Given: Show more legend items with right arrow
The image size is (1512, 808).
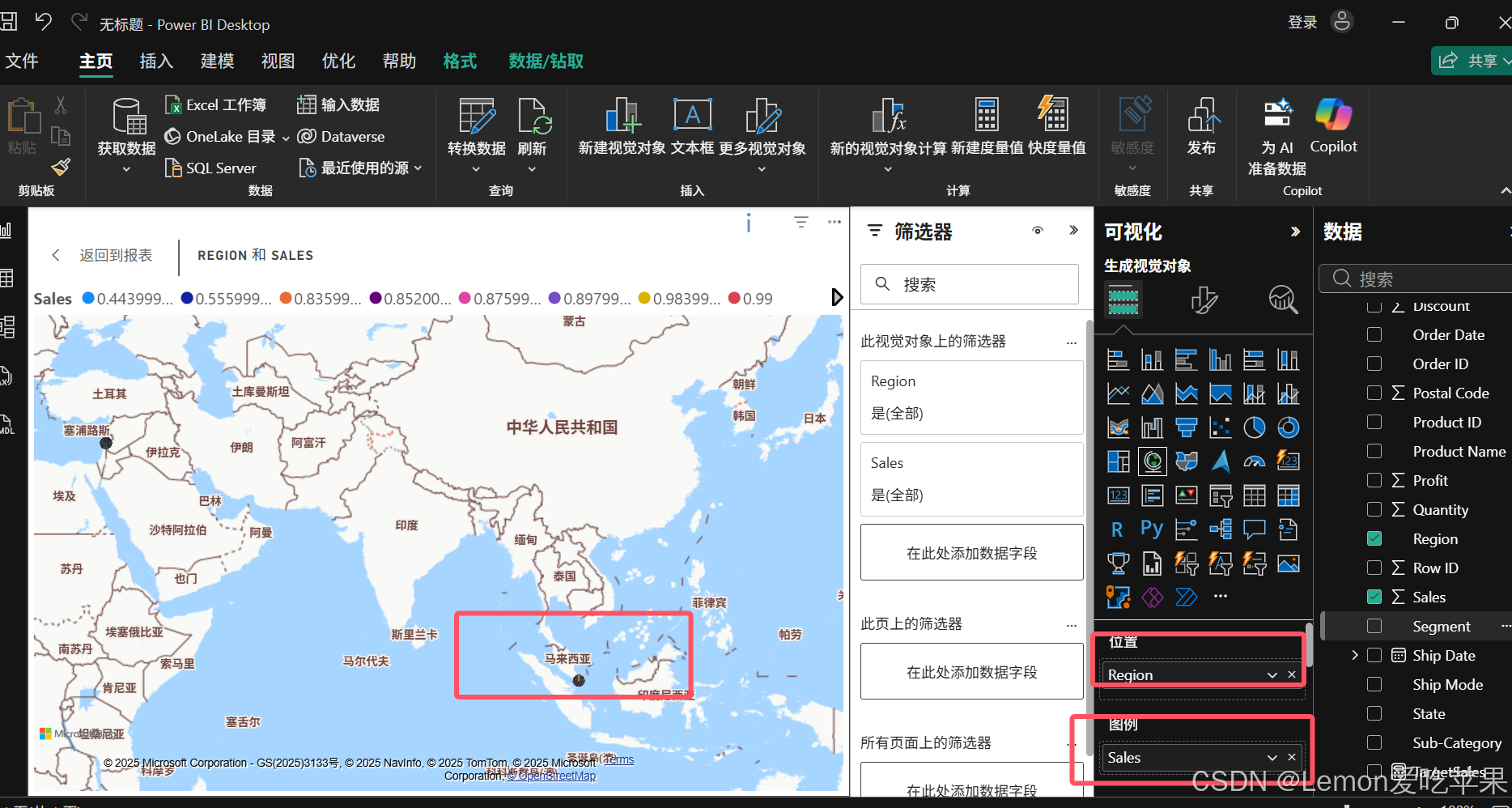Looking at the screenshot, I should tap(837, 298).
